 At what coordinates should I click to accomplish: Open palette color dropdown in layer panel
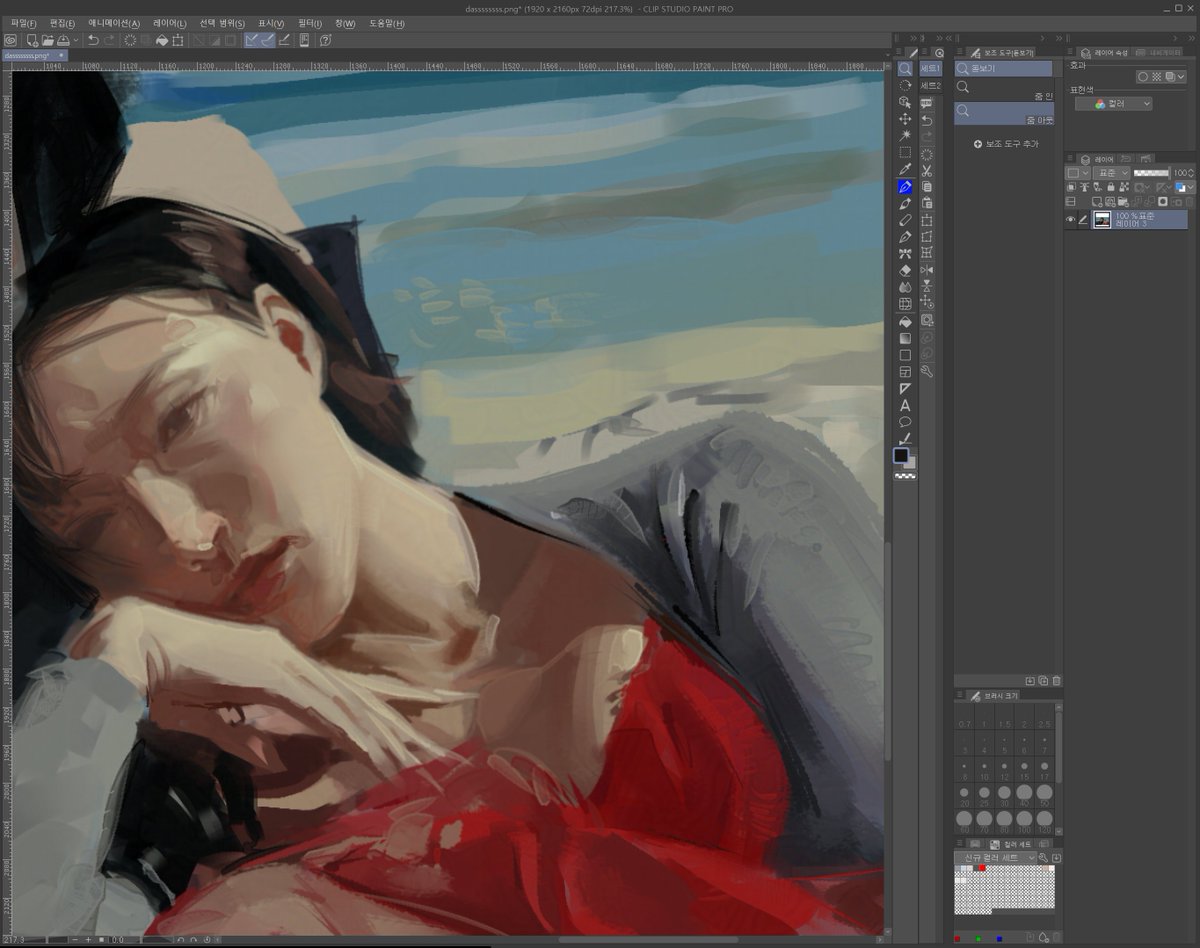point(1185,187)
